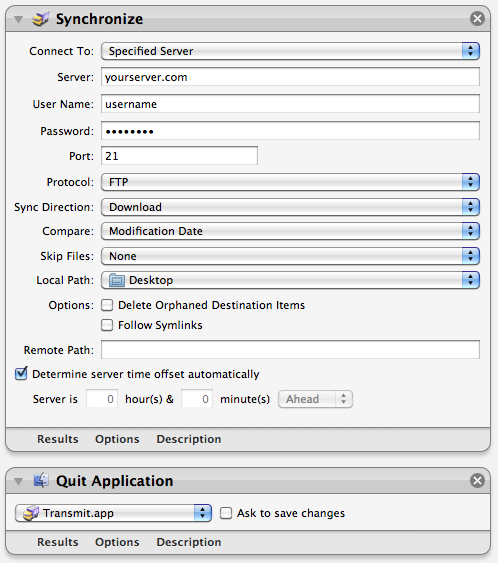
Task: Collapse the Quit Application action panel
Action: (18, 481)
